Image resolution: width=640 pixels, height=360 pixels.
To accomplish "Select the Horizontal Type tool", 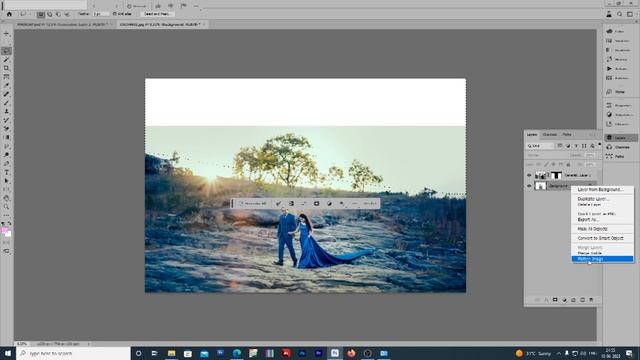I will point(6,172).
